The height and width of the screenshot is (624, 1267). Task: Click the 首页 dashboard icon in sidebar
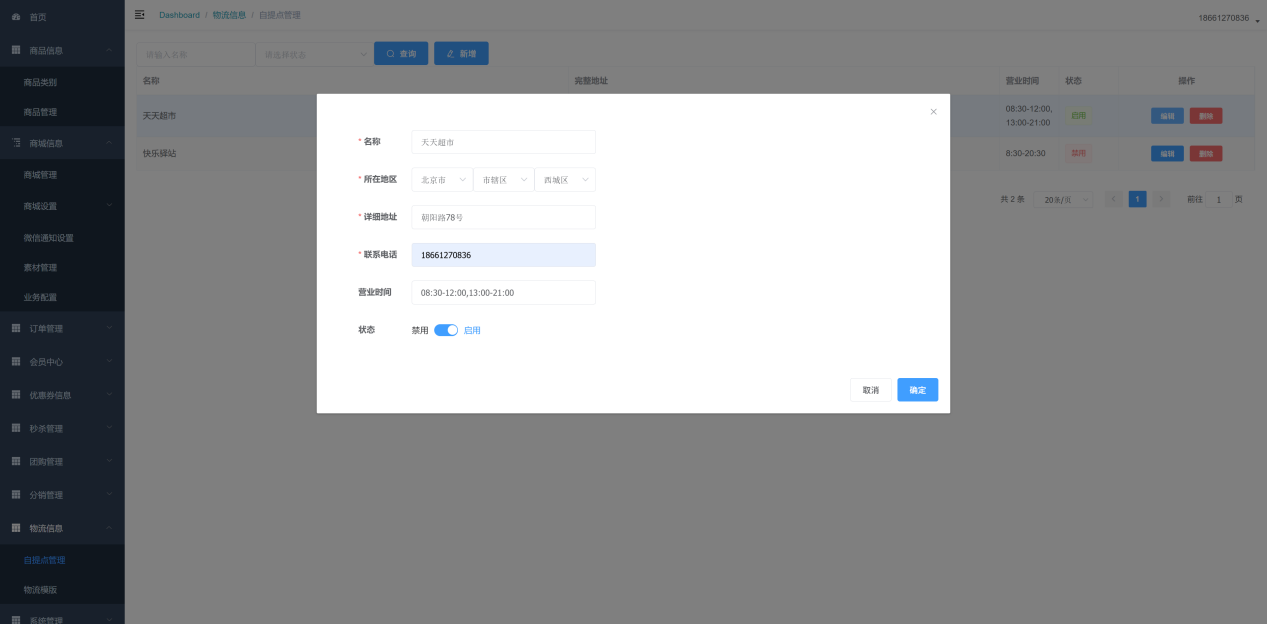point(16,18)
